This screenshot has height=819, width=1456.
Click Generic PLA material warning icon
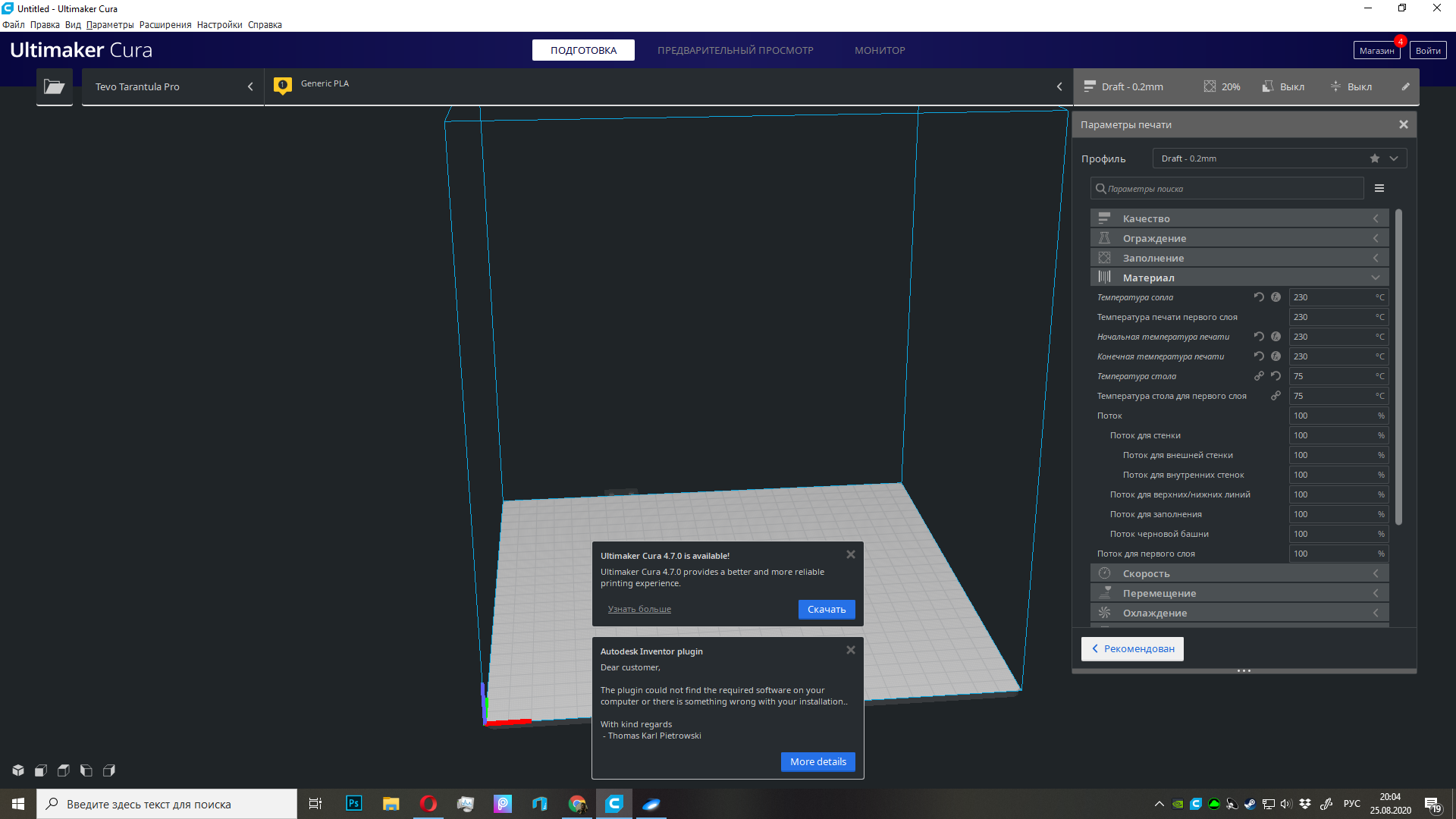point(283,85)
